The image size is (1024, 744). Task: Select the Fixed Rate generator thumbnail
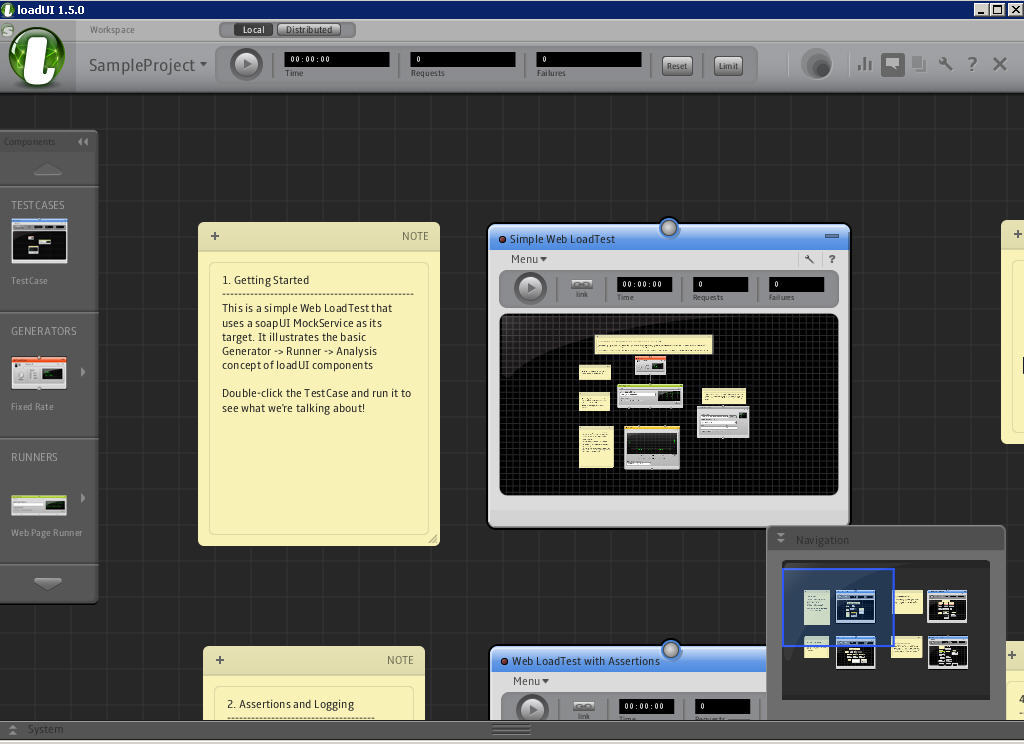tap(39, 373)
